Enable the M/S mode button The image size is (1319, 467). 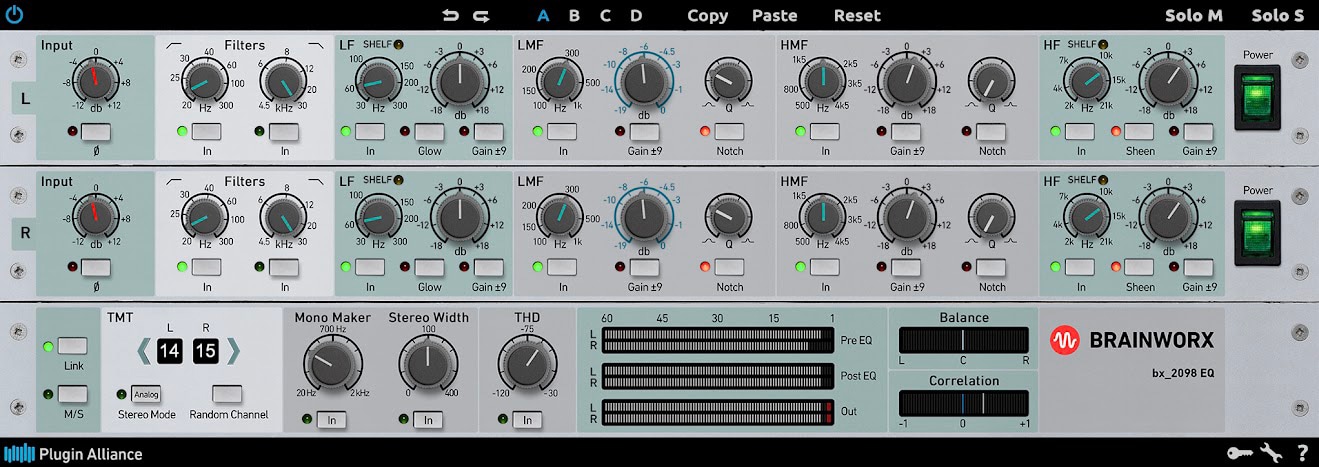tap(72, 394)
